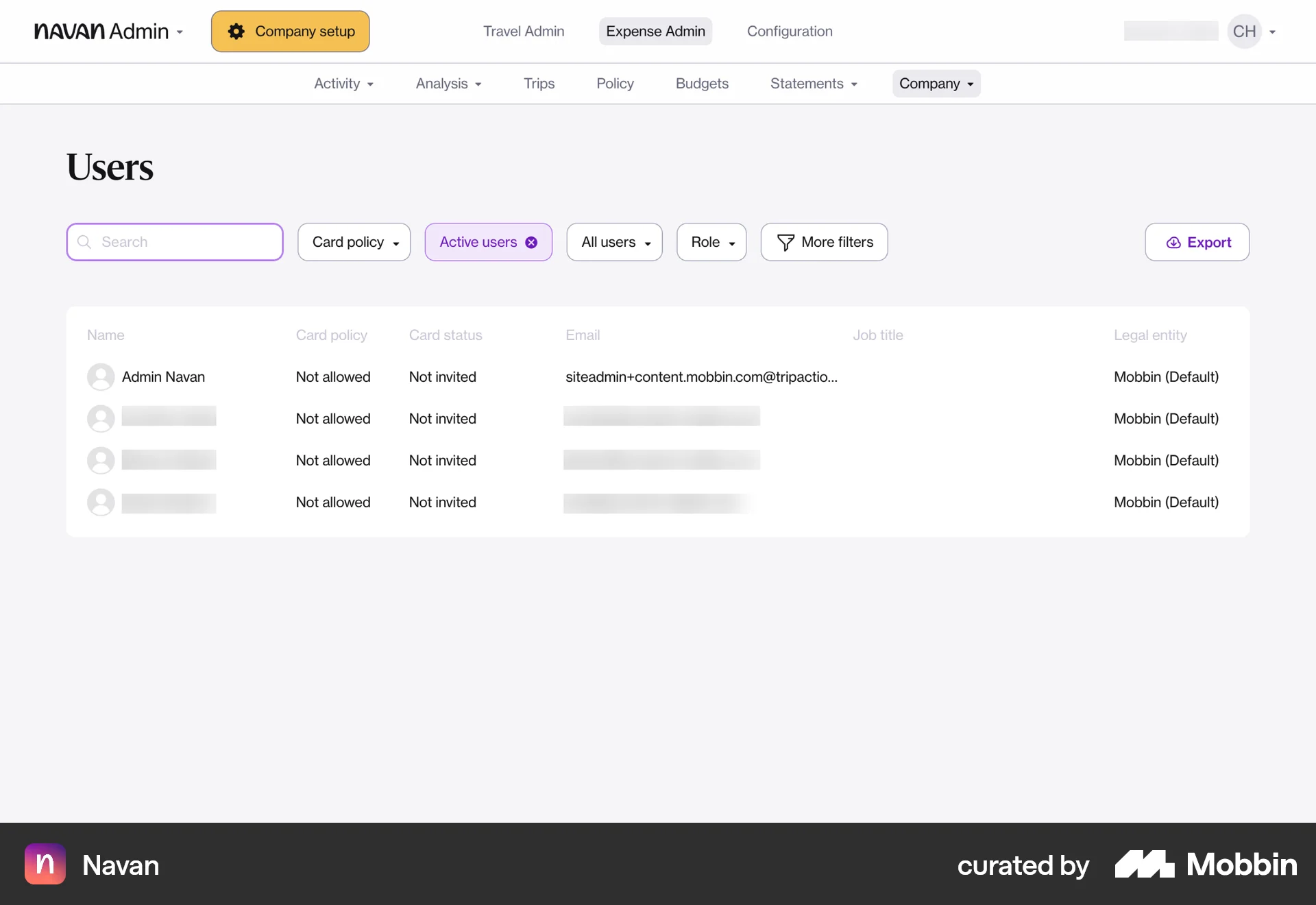Expand the Statements menu

click(x=813, y=83)
